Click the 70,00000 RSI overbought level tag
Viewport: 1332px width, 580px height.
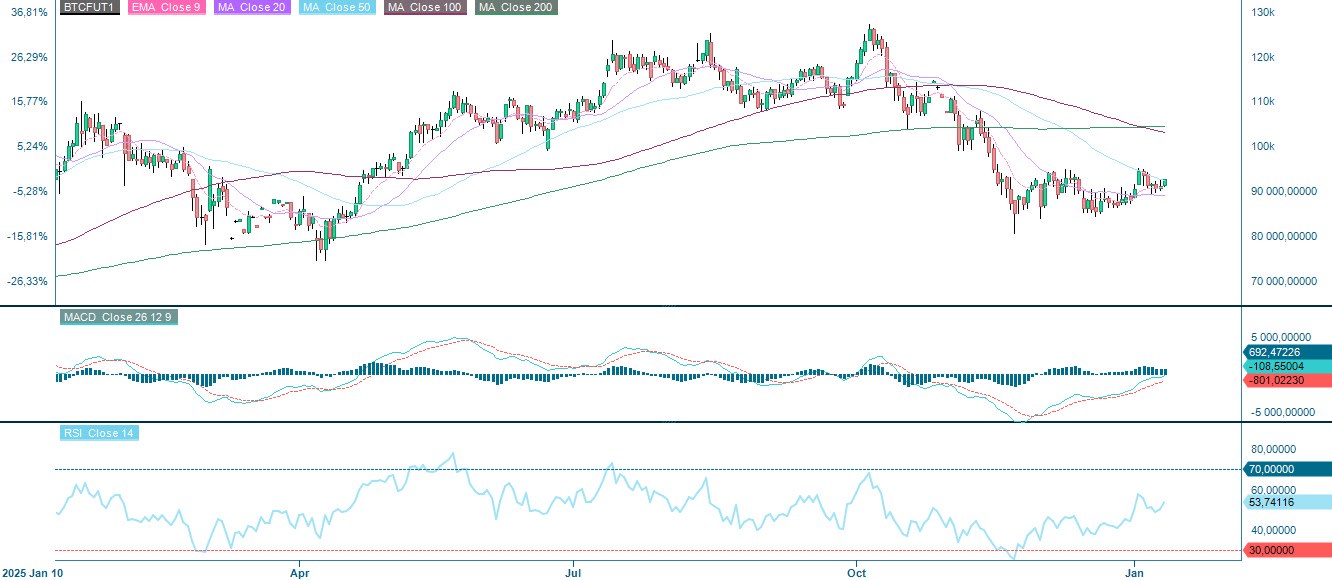[x=1287, y=469]
